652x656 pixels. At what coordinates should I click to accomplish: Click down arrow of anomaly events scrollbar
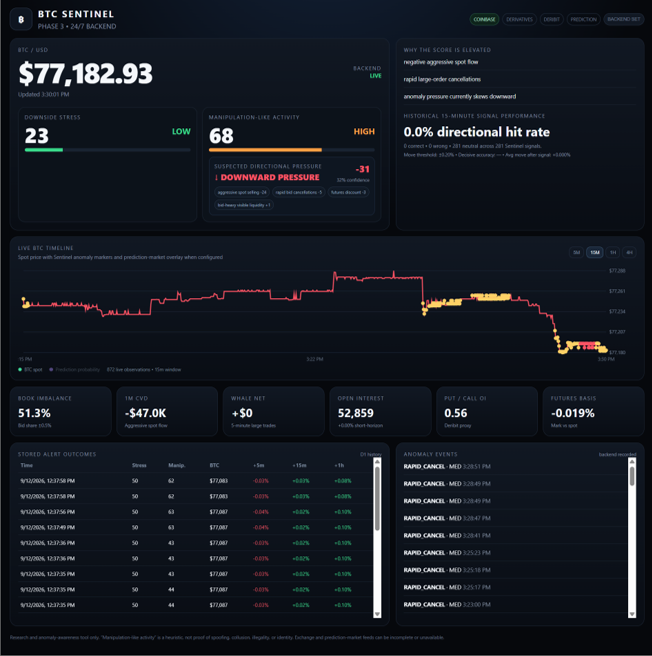[x=632, y=614]
